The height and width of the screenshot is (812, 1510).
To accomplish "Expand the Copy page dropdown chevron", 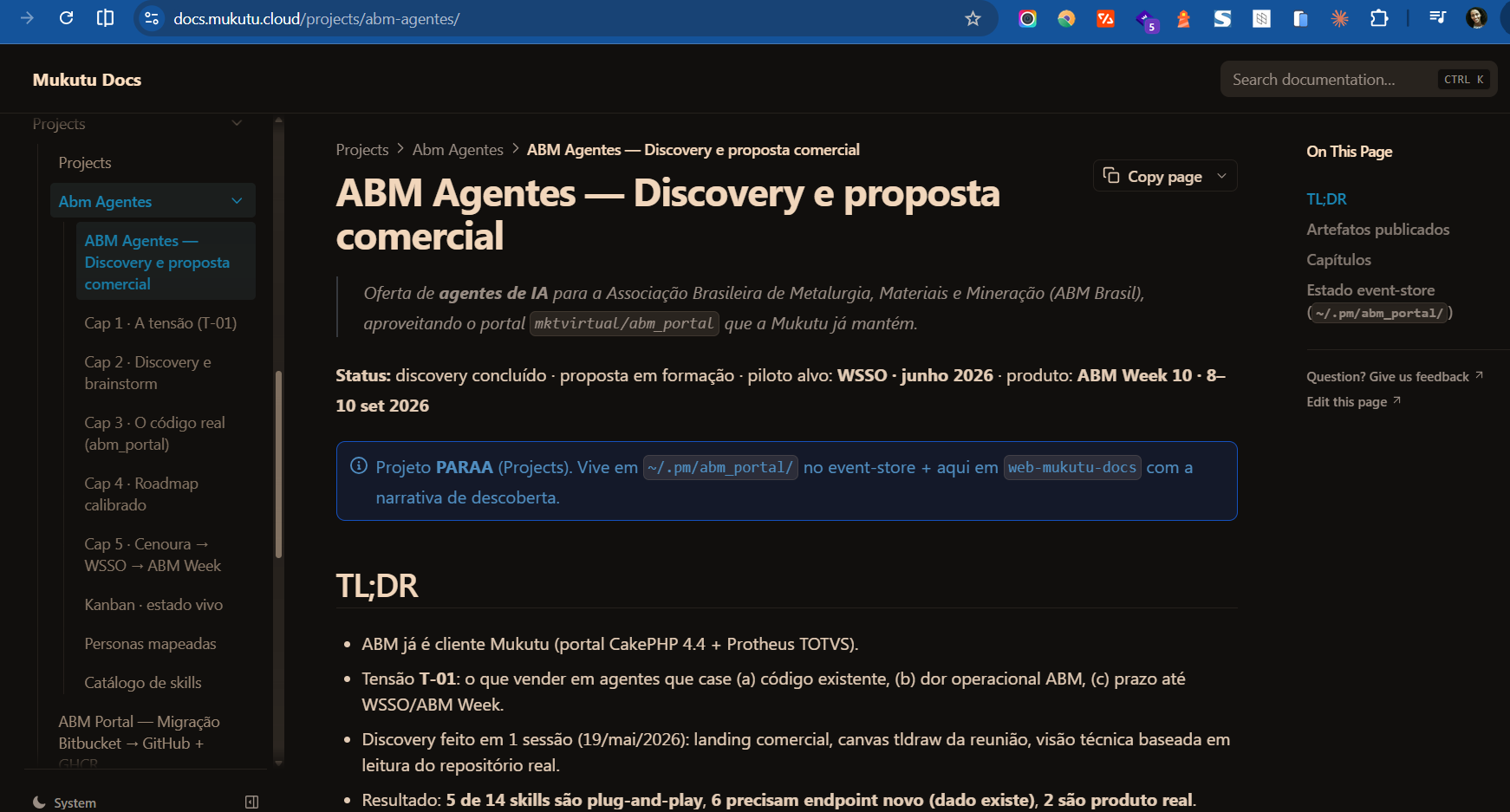I will coord(1221,176).
